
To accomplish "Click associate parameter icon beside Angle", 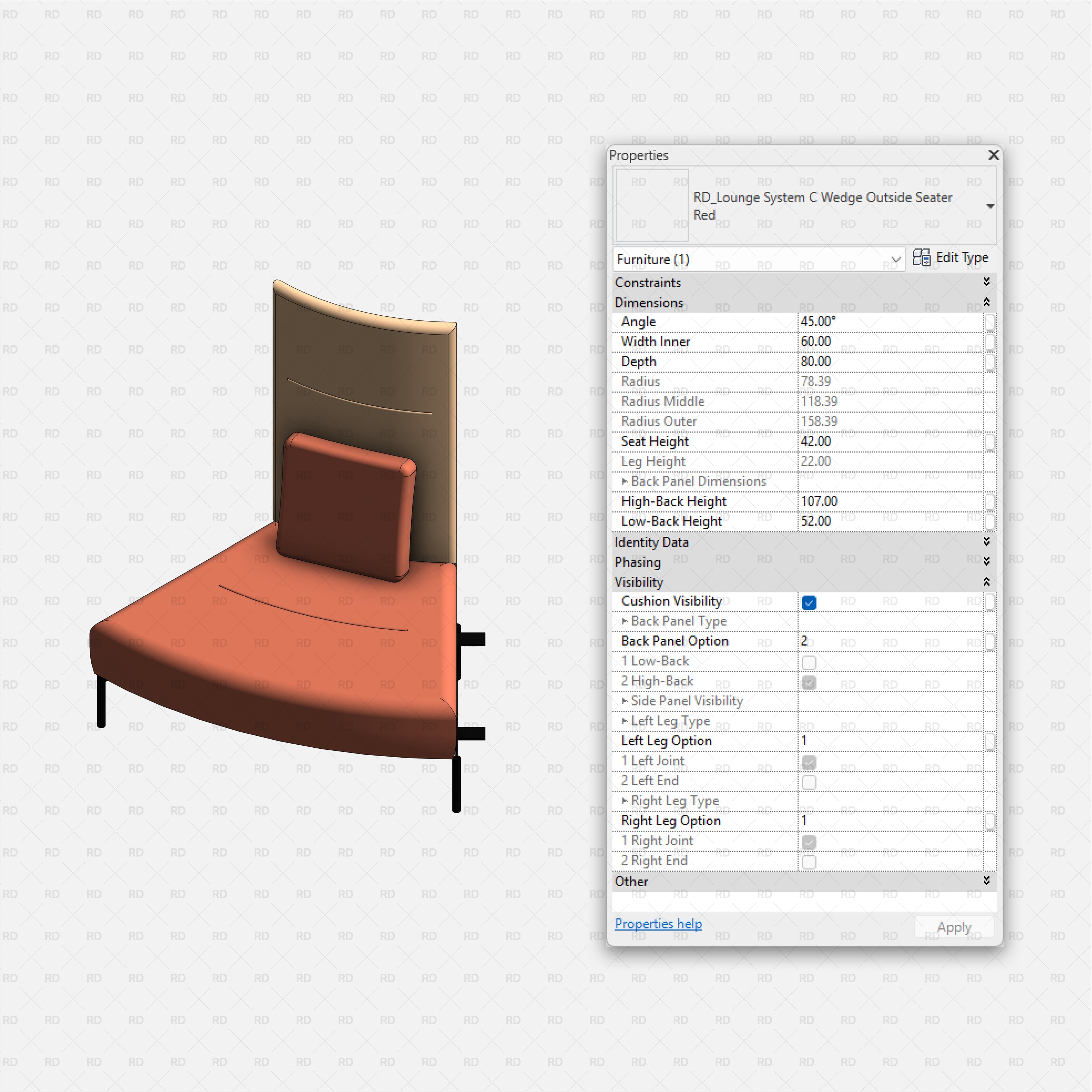I will pyautogui.click(x=990, y=321).
